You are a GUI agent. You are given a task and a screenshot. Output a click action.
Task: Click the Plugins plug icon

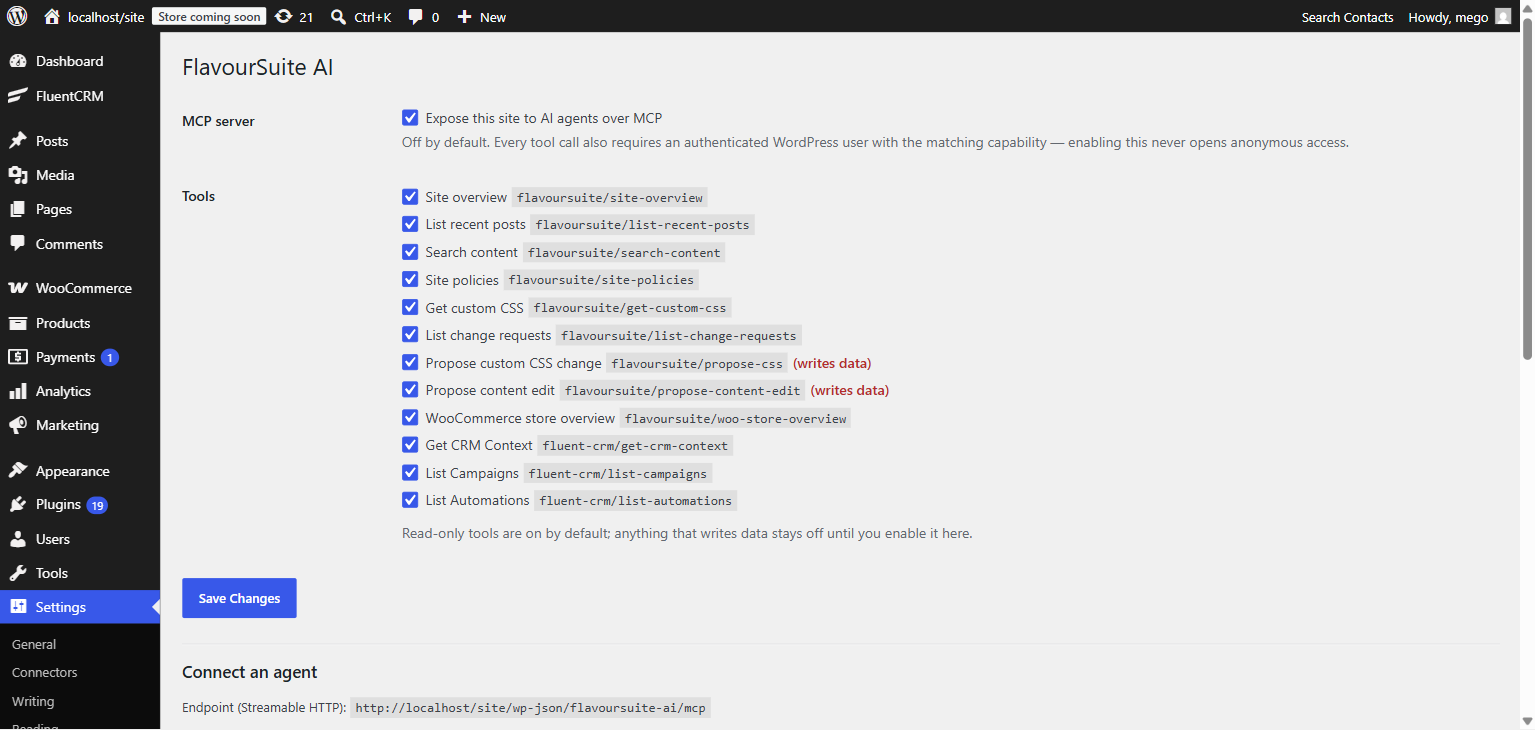pos(18,505)
